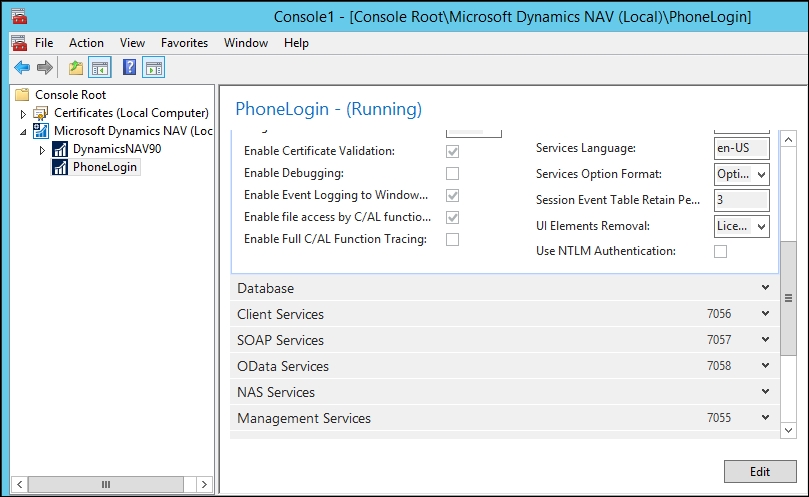Image resolution: width=809 pixels, height=497 pixels.
Task: Toggle Enable Full C/AL Function Tracing checkbox
Action: 452,239
